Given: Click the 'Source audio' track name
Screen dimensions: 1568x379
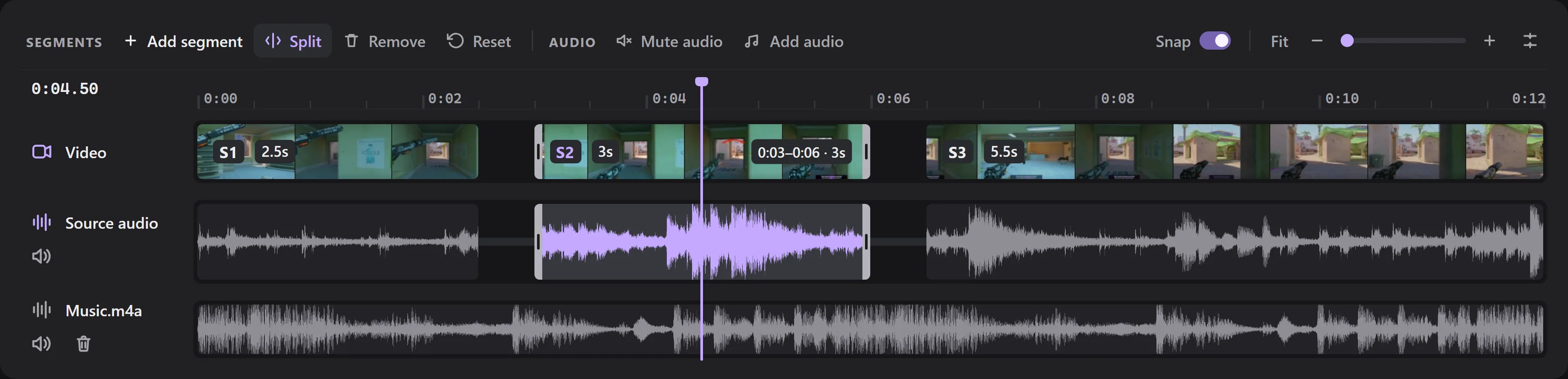Looking at the screenshot, I should click(x=112, y=223).
